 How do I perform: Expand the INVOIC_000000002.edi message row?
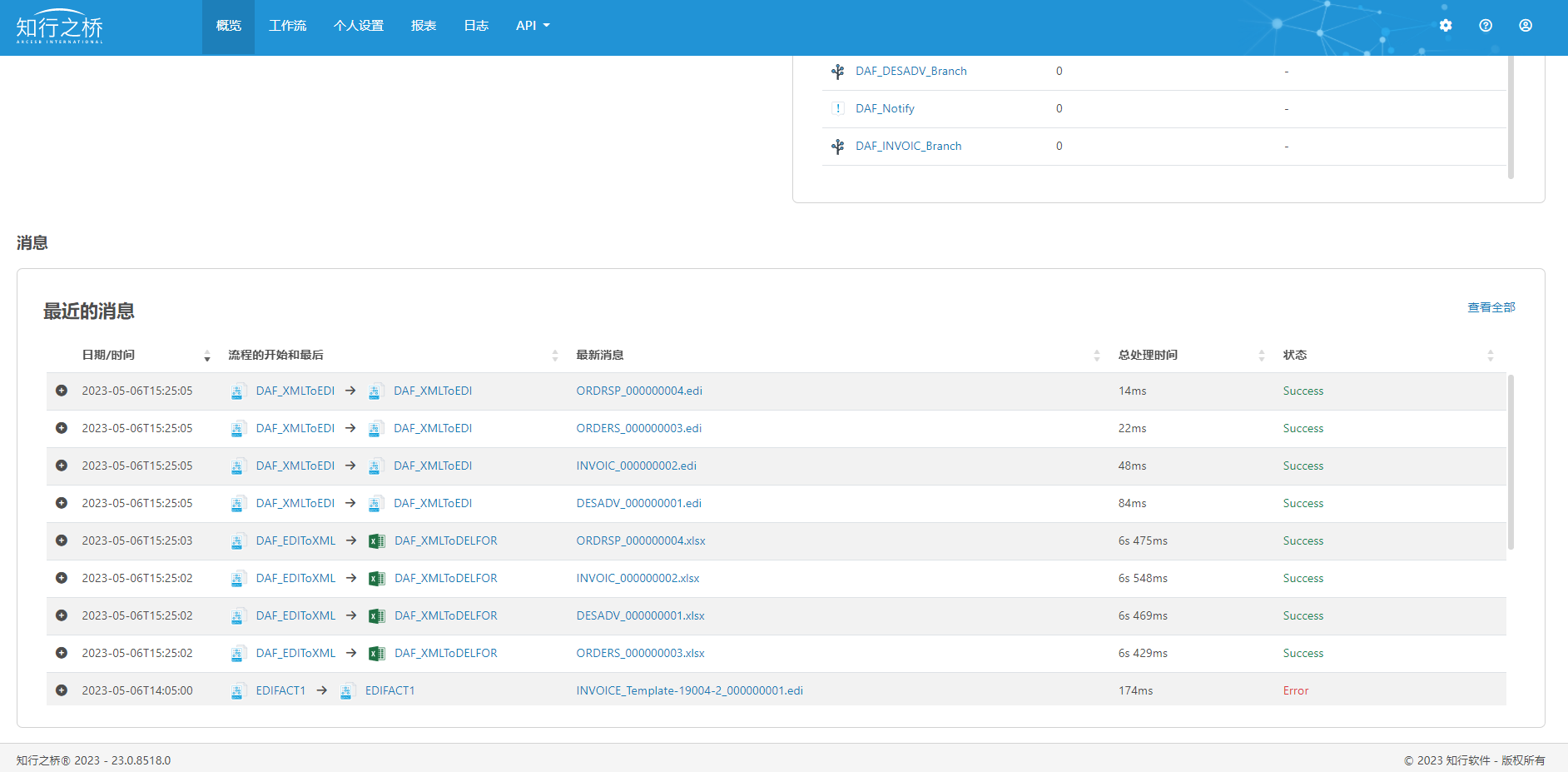62,466
